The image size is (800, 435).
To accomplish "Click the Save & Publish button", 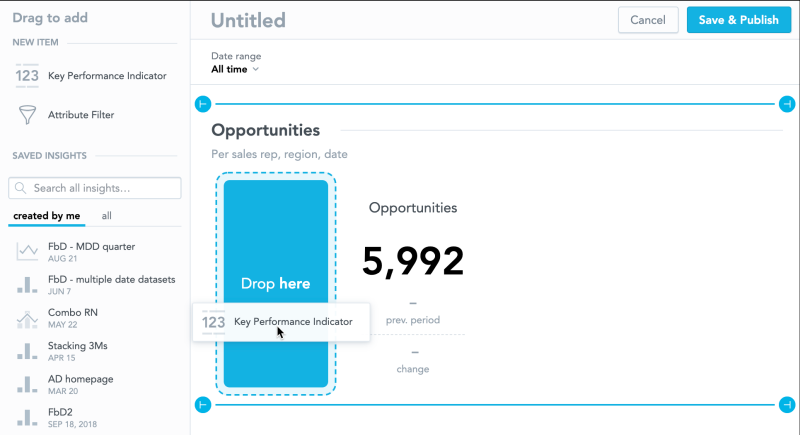I will pos(738,20).
